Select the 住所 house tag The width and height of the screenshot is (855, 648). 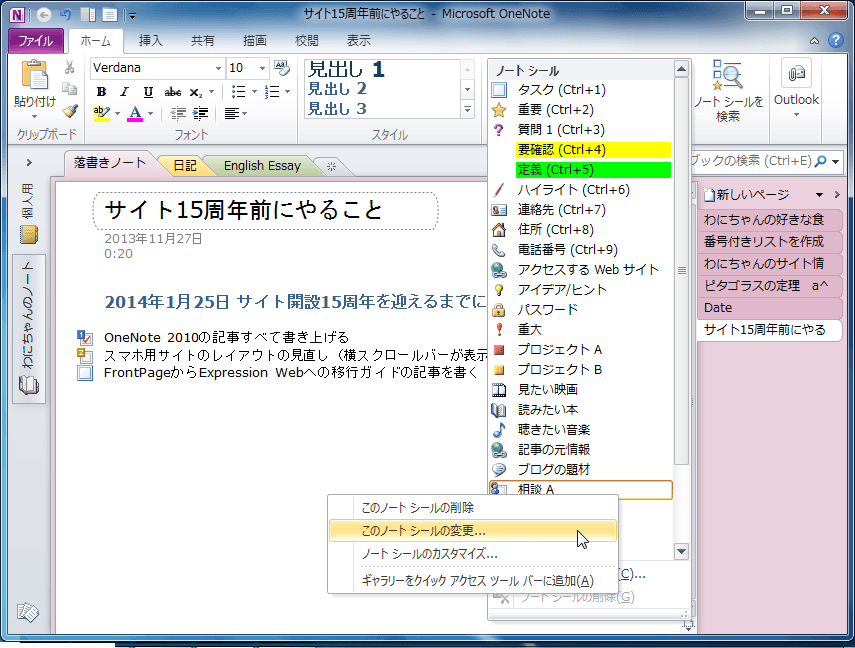point(581,230)
